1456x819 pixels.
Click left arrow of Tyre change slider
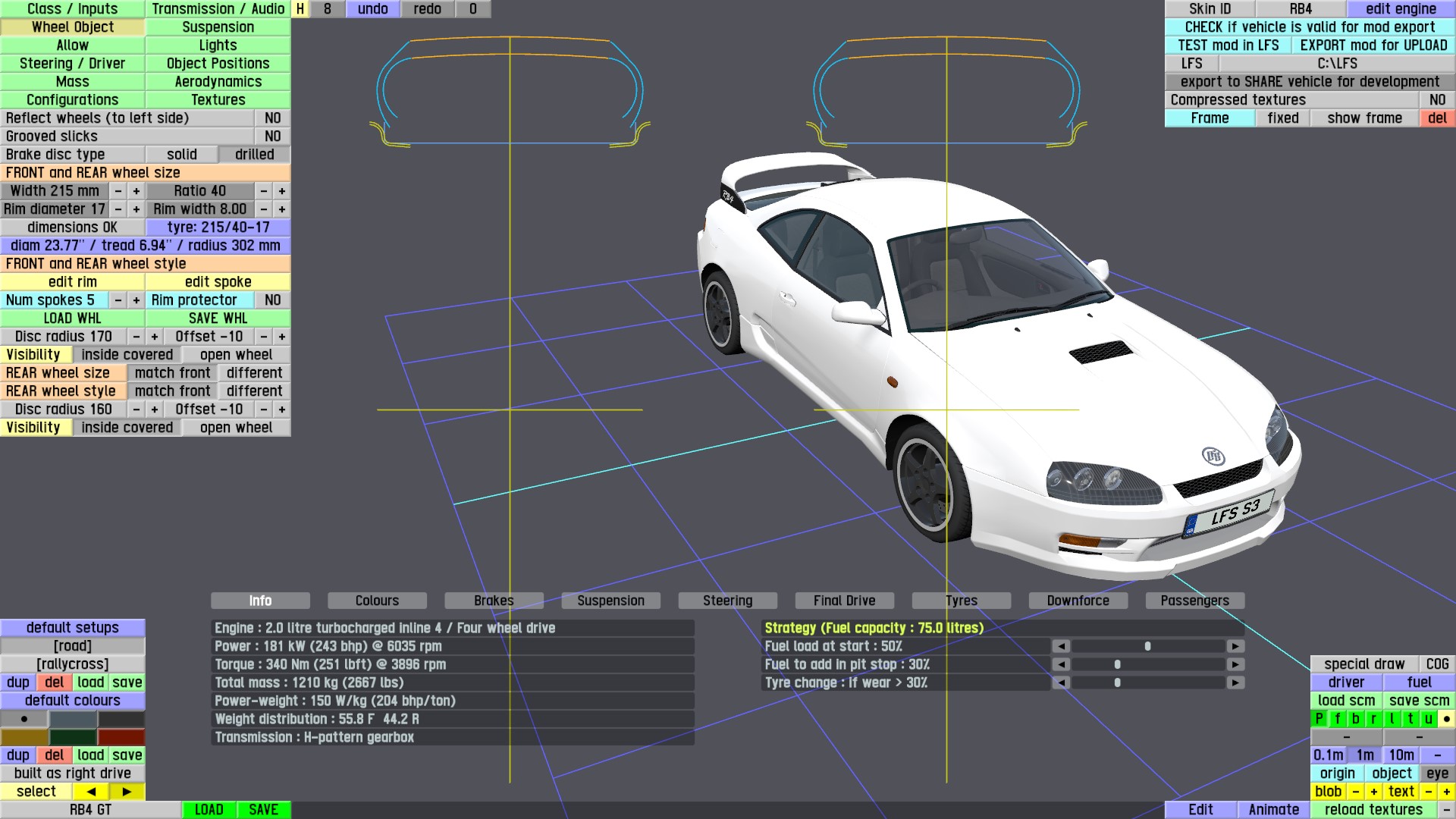tap(1061, 682)
